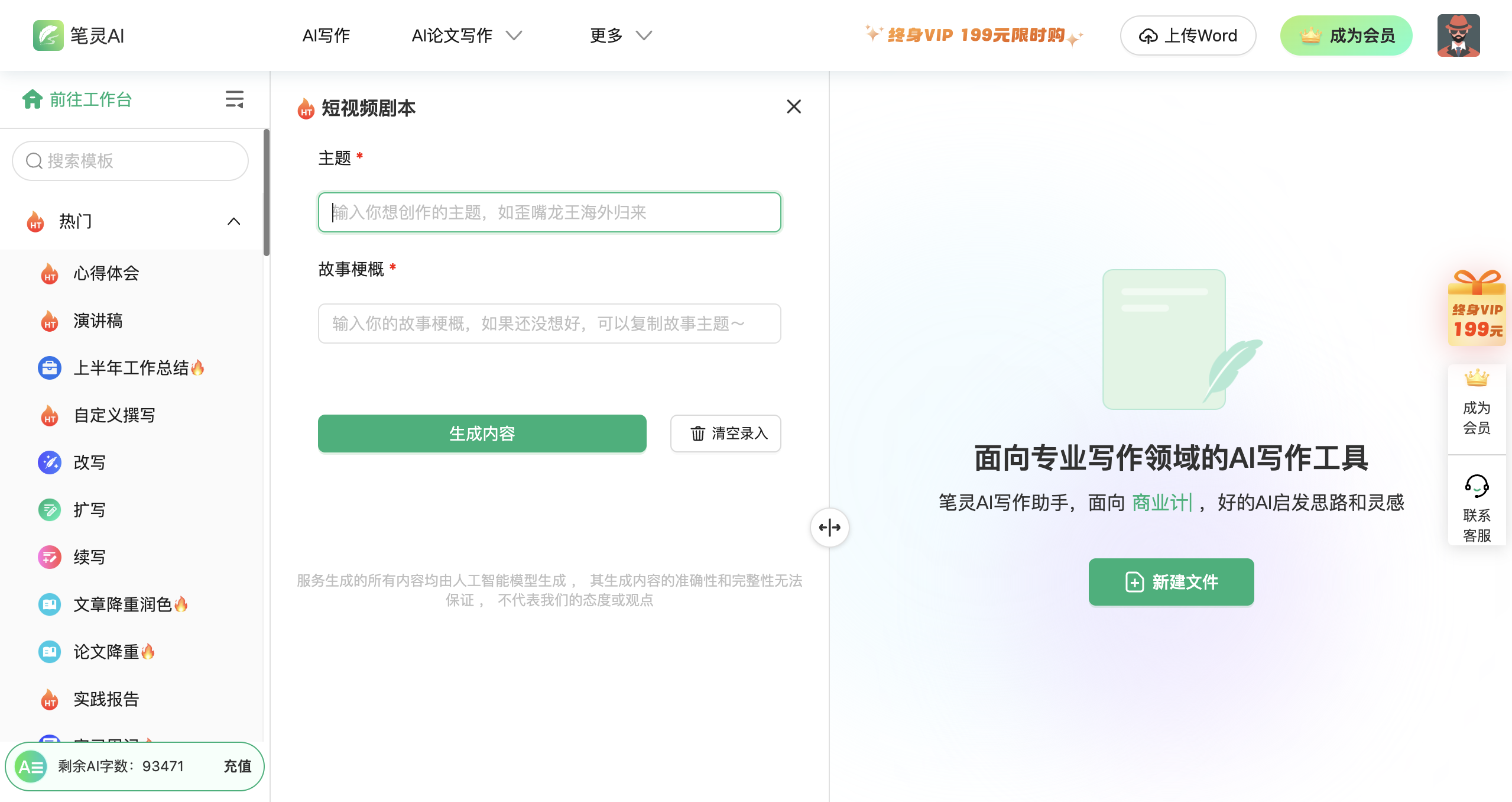Select the 演讲稿 template

98,321
